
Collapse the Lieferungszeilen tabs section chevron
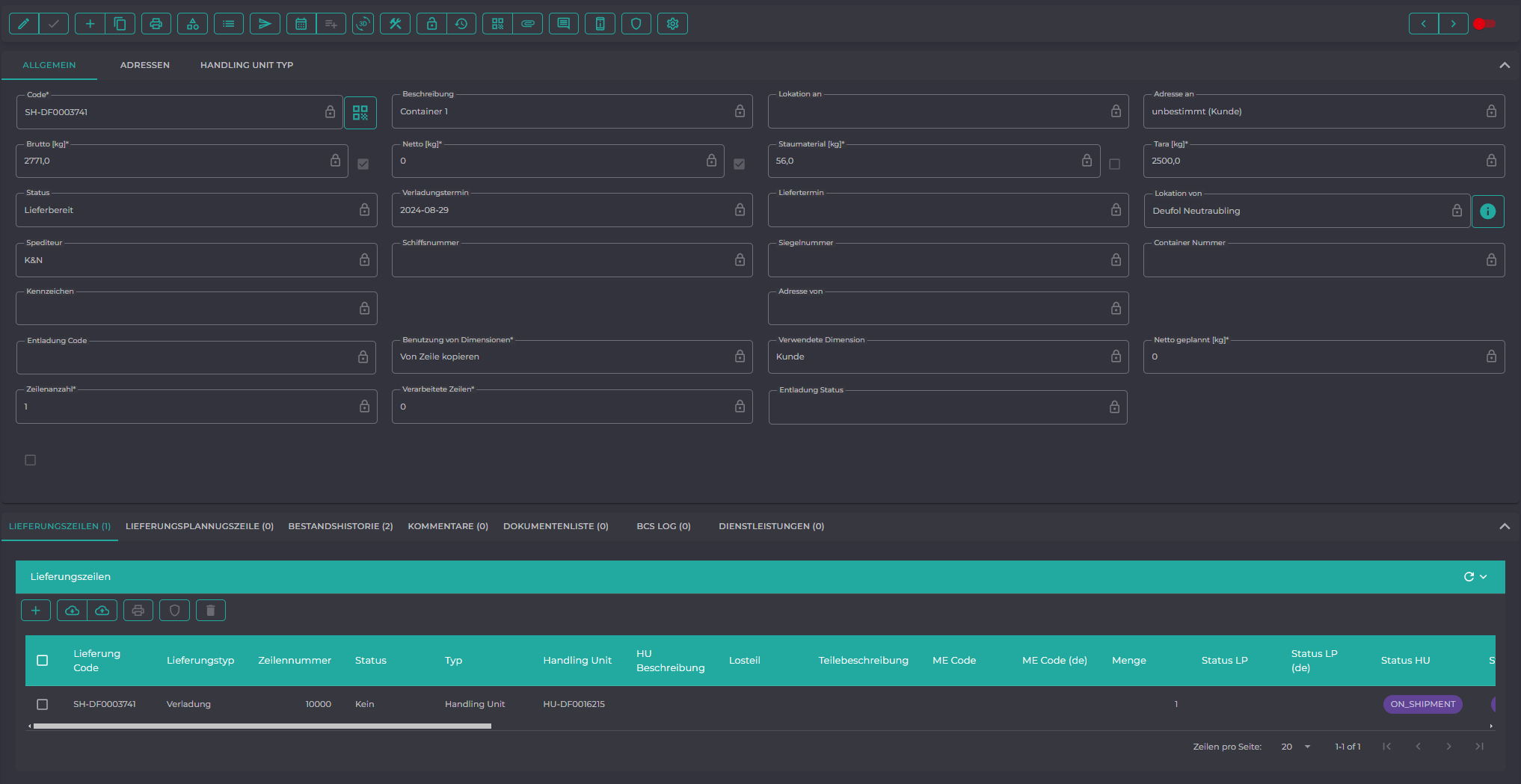pyautogui.click(x=1505, y=527)
